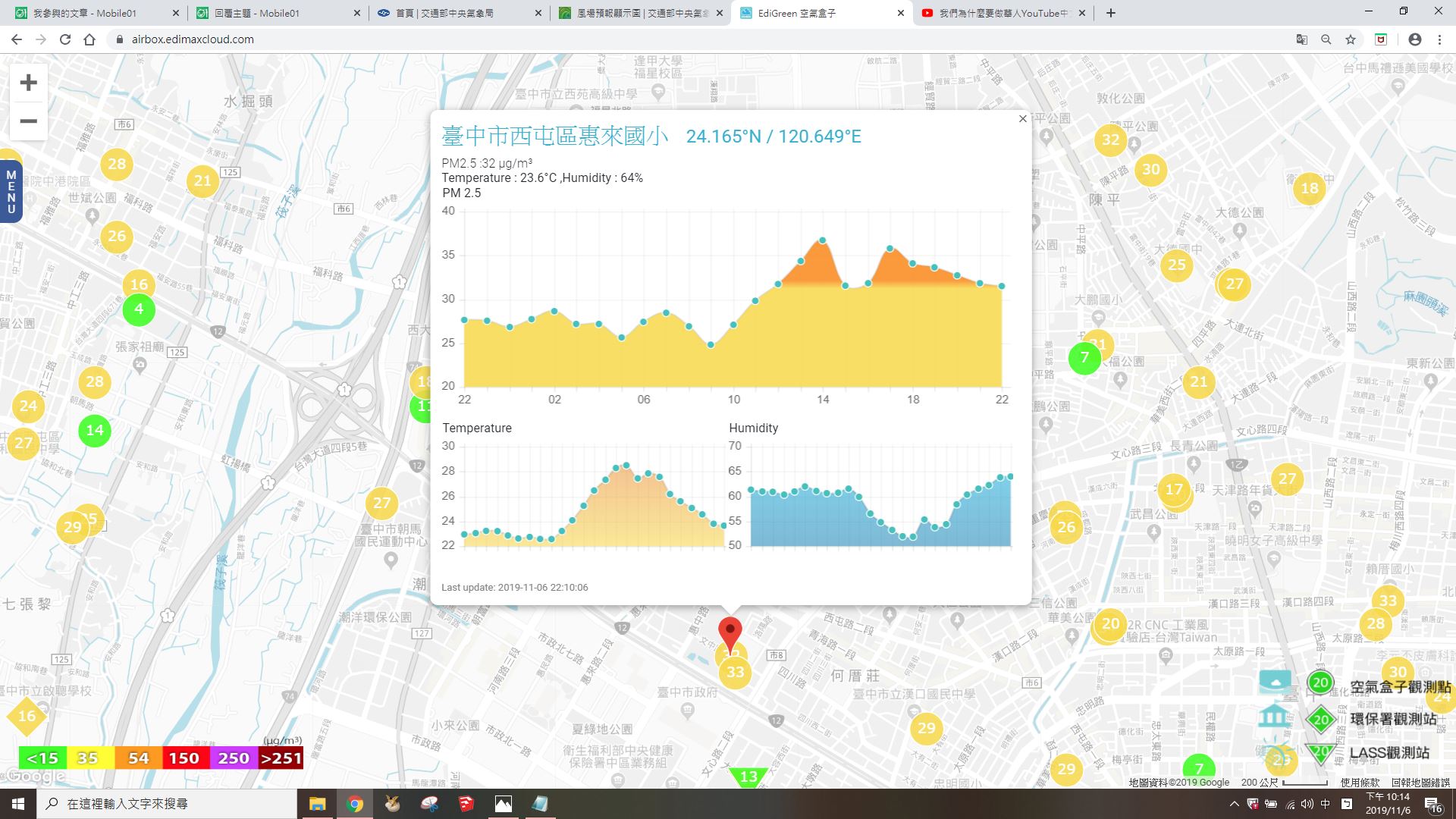Open Chrome three-dot menu

(1439, 39)
